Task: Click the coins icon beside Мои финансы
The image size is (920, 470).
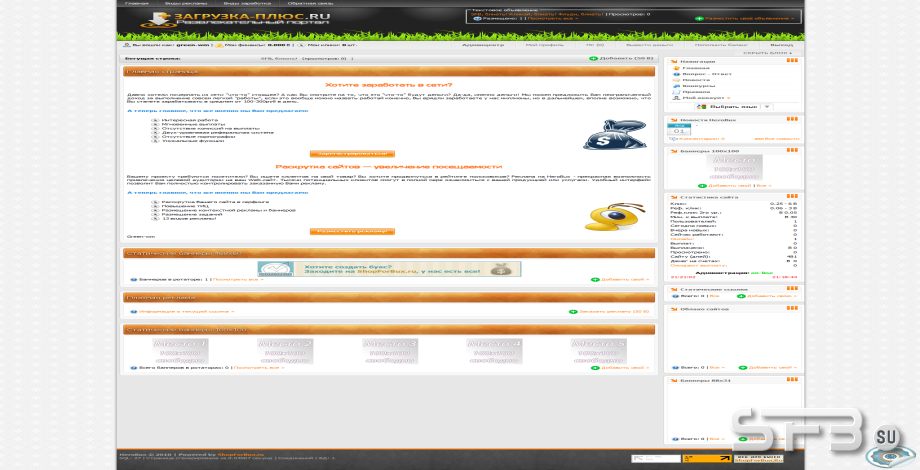Action: tap(218, 45)
